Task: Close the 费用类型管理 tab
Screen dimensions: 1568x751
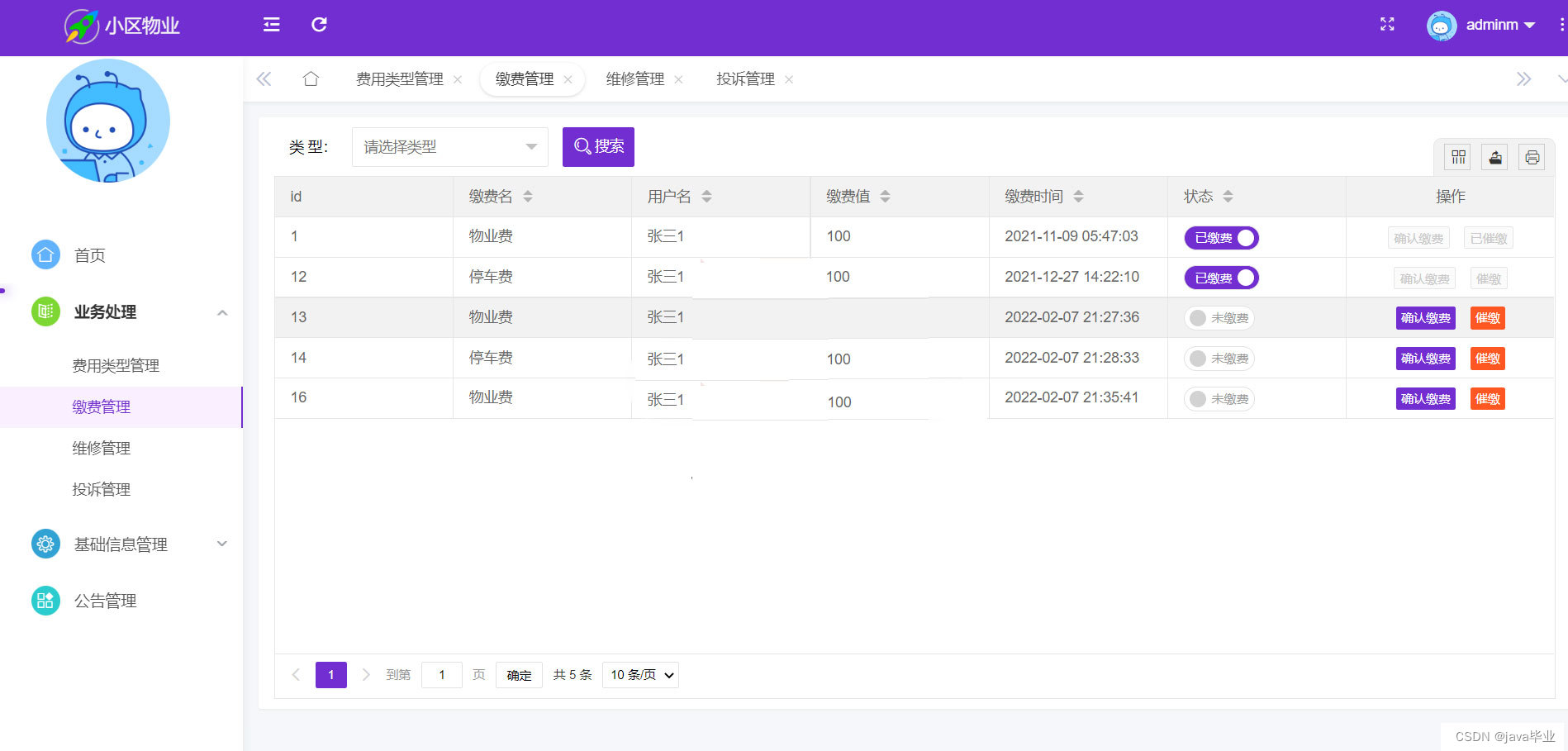Action: [458, 79]
